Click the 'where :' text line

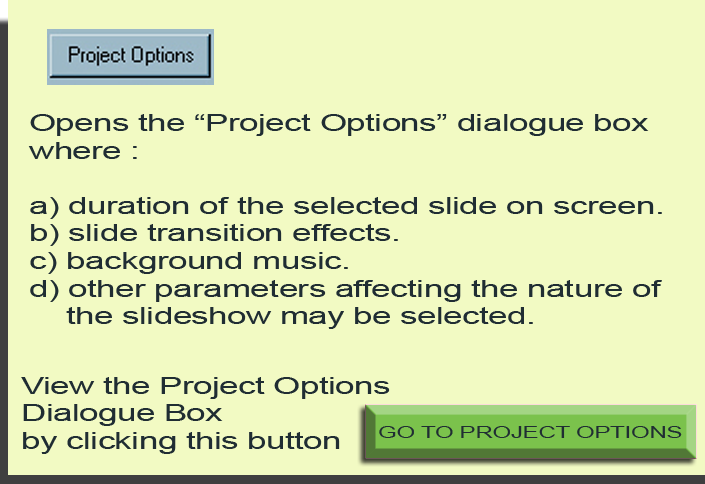tap(84, 151)
